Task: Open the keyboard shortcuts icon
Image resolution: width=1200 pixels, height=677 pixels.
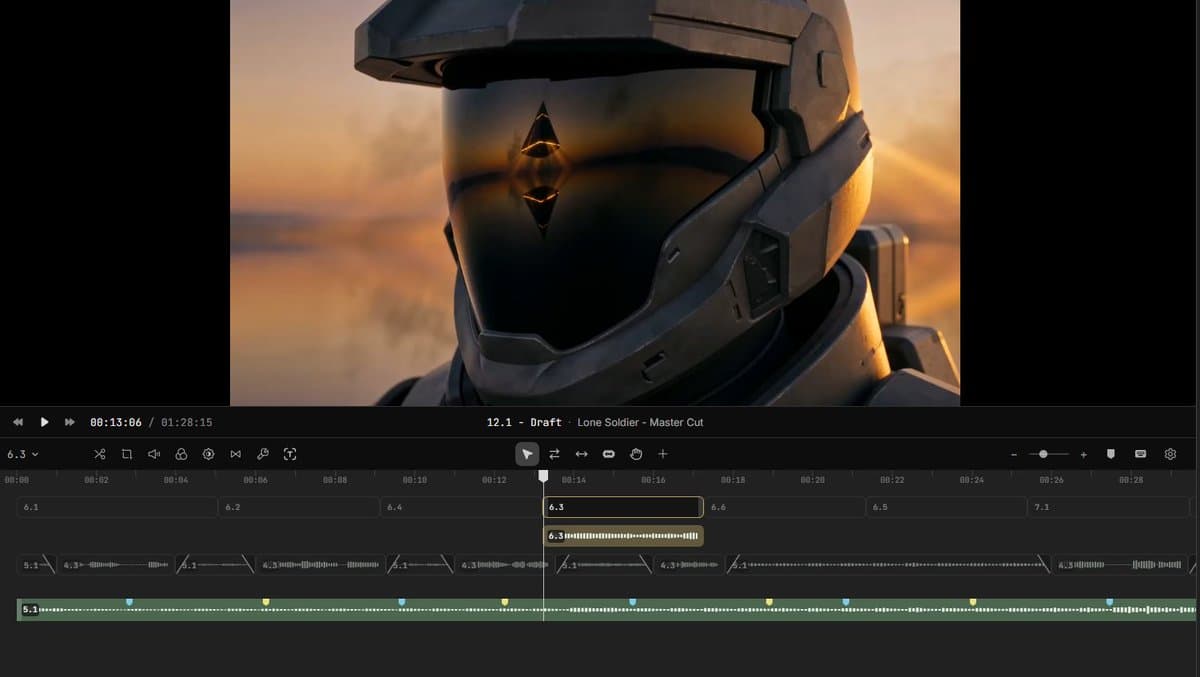Action: click(x=1140, y=454)
